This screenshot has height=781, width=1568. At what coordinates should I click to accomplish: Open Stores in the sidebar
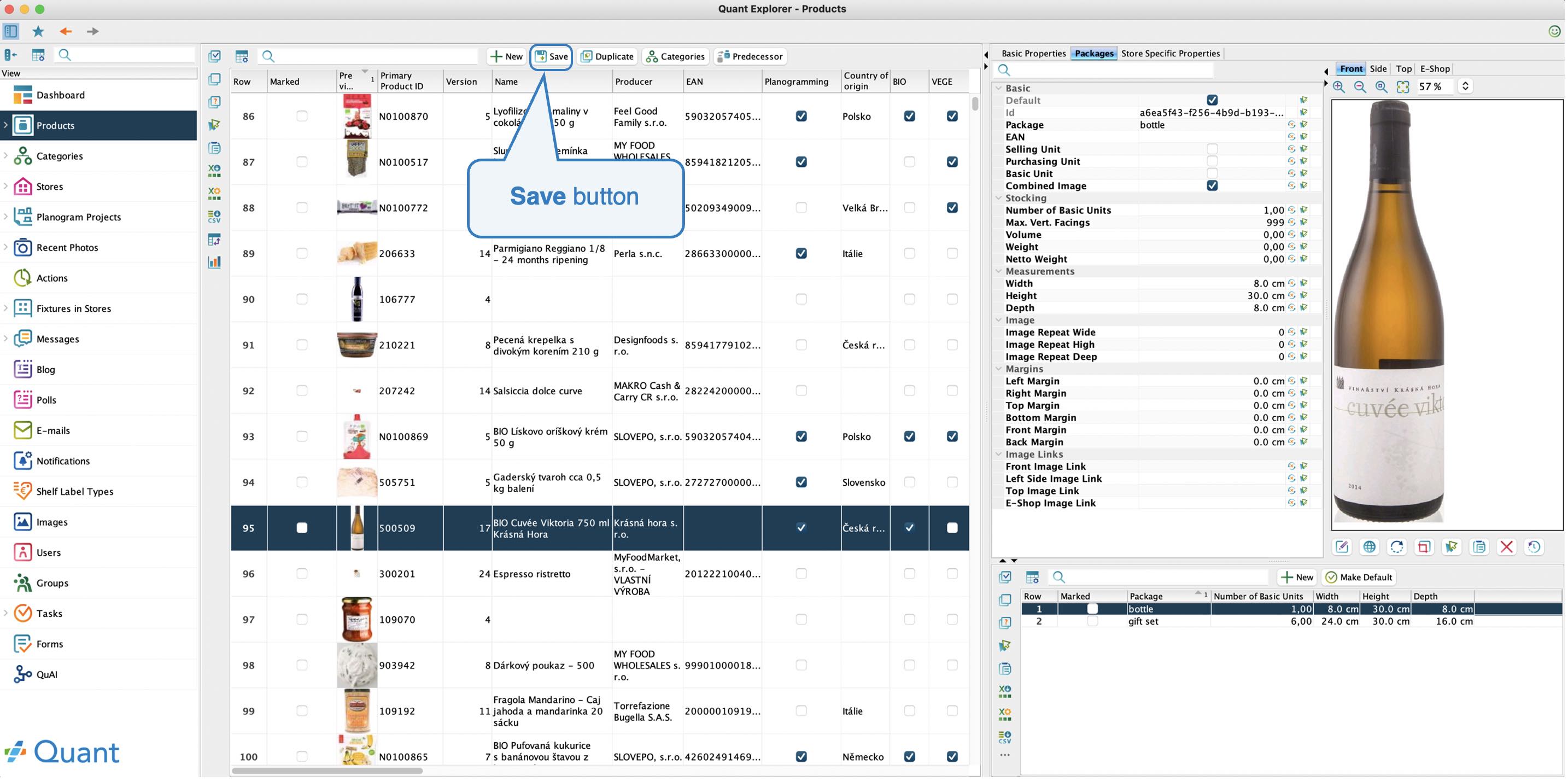click(x=98, y=186)
